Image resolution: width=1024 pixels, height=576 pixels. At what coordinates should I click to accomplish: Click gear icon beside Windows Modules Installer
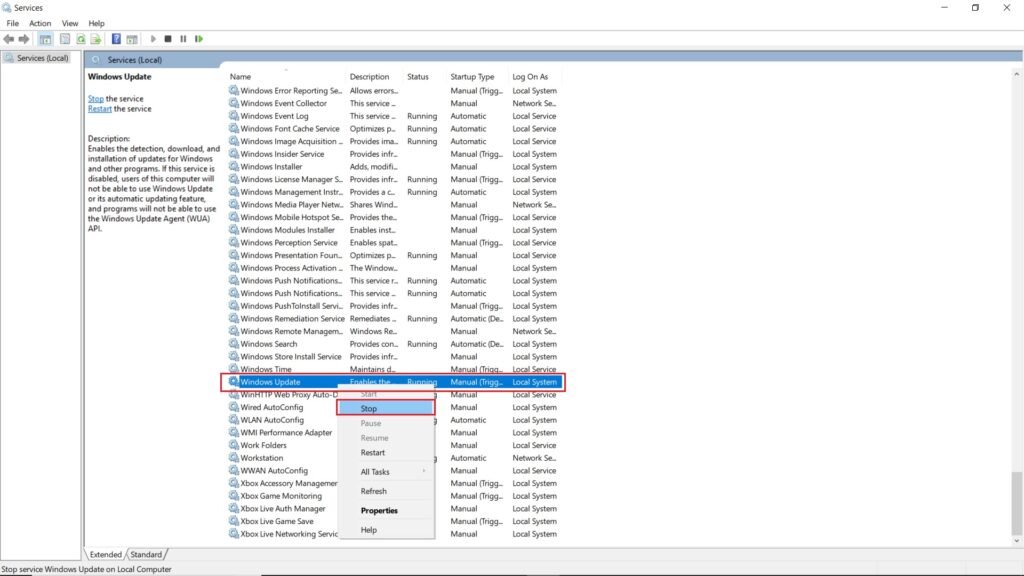233,230
